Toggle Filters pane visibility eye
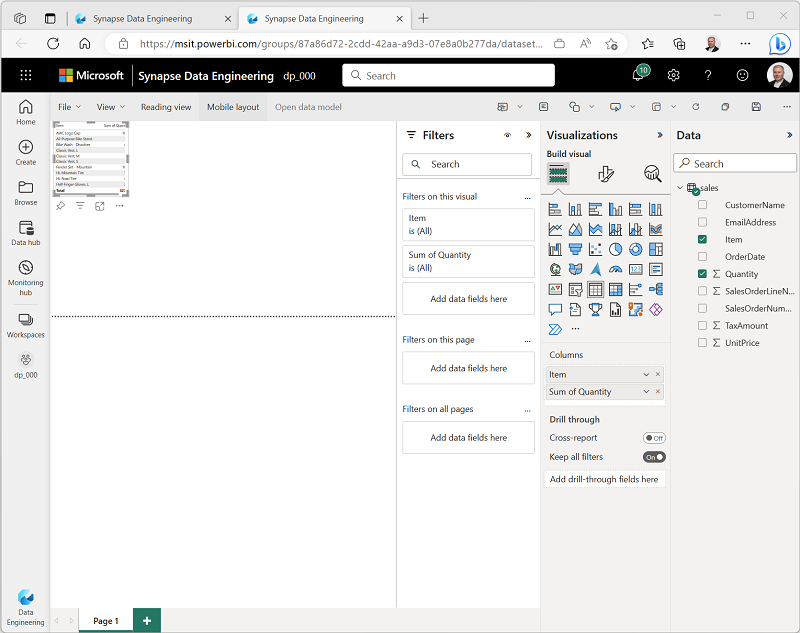Image resolution: width=800 pixels, height=633 pixels. coord(507,135)
